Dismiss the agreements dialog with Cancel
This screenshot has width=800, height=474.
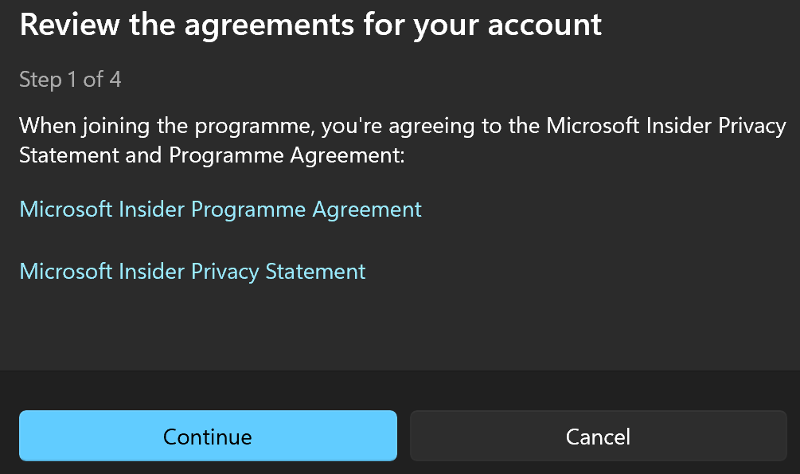(598, 436)
